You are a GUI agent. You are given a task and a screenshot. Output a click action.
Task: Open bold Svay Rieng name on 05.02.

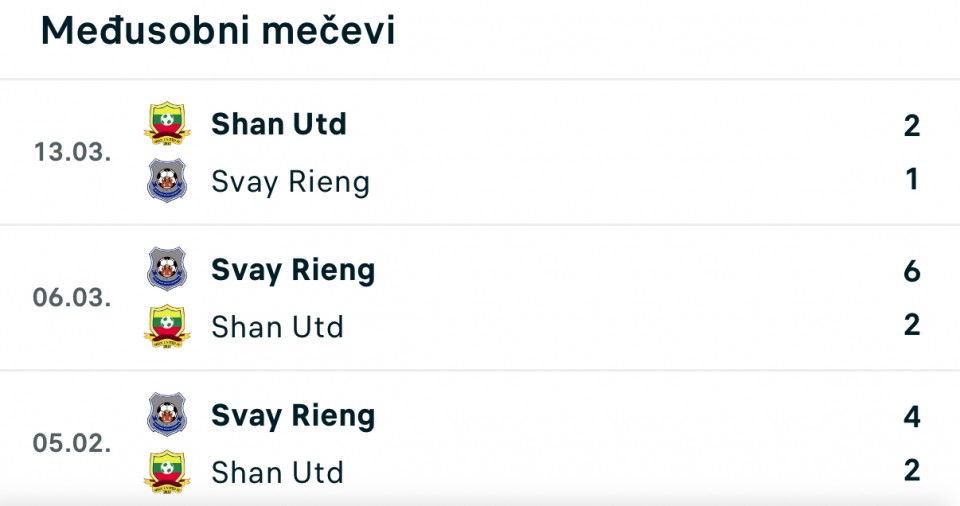click(x=293, y=417)
